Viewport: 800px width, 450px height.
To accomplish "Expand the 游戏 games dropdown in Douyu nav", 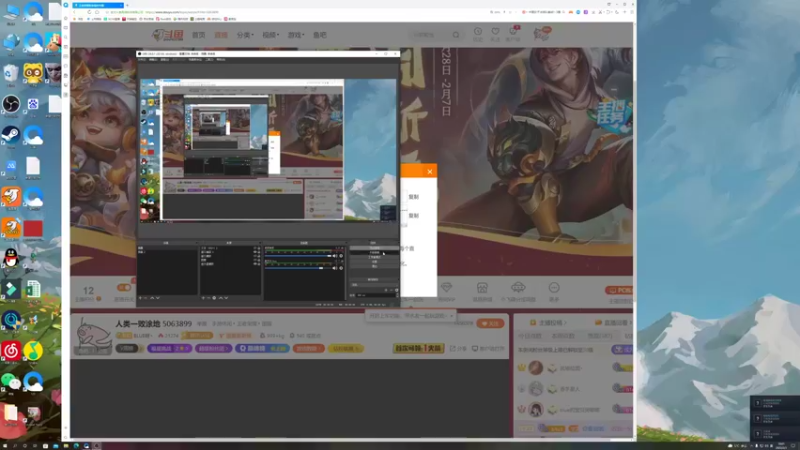I will click(296, 35).
